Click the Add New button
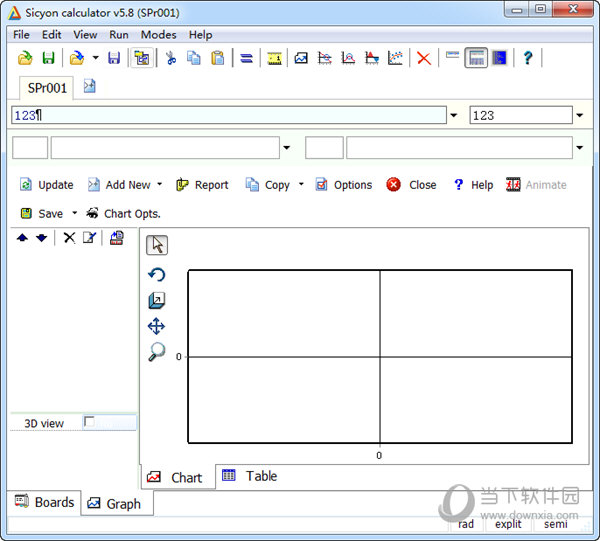Viewport: 600px width, 541px height. (120, 185)
